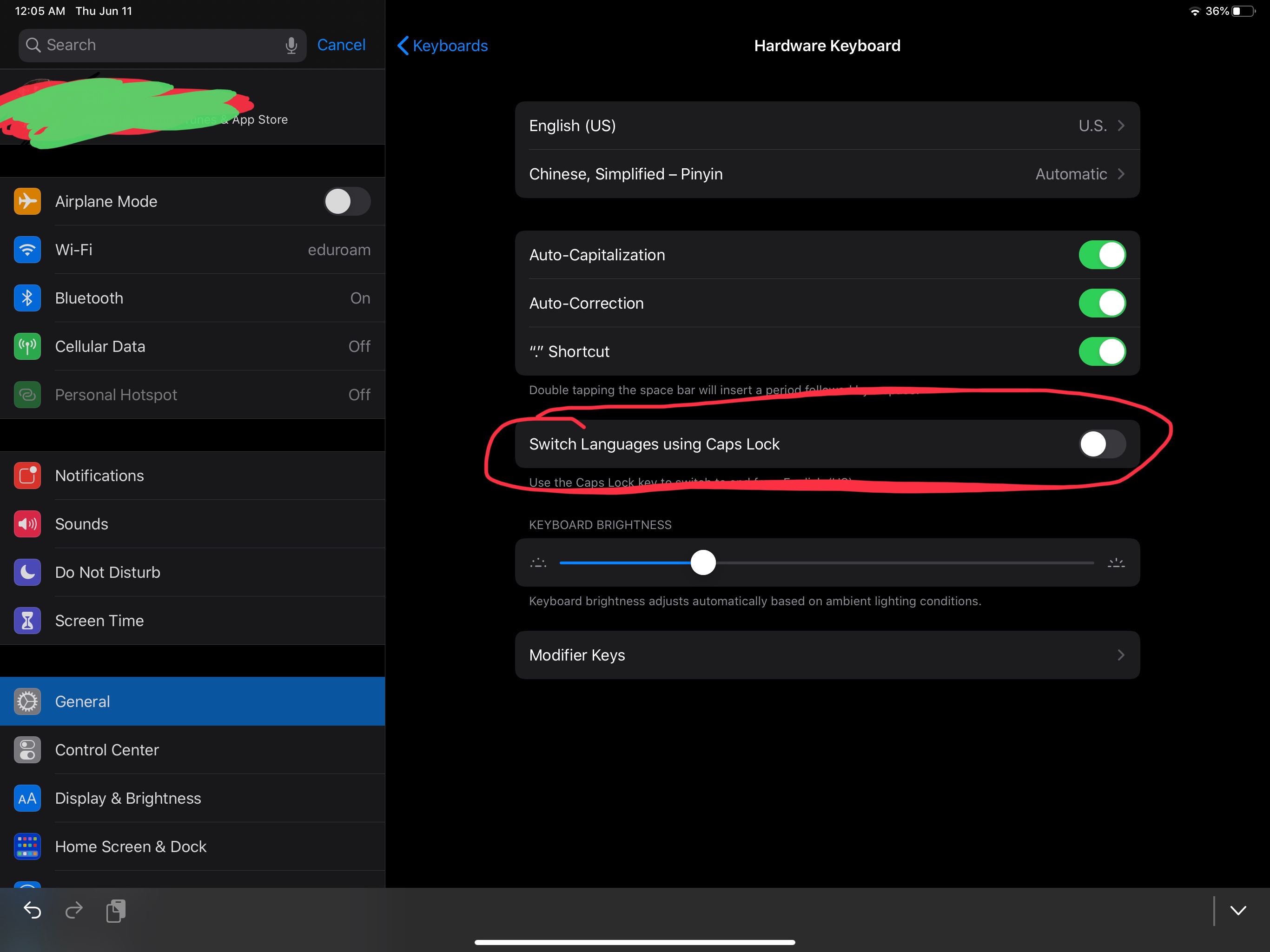This screenshot has height=952, width=1270.
Task: Expand Chinese Simplified Pinyin layout options
Action: click(x=827, y=174)
